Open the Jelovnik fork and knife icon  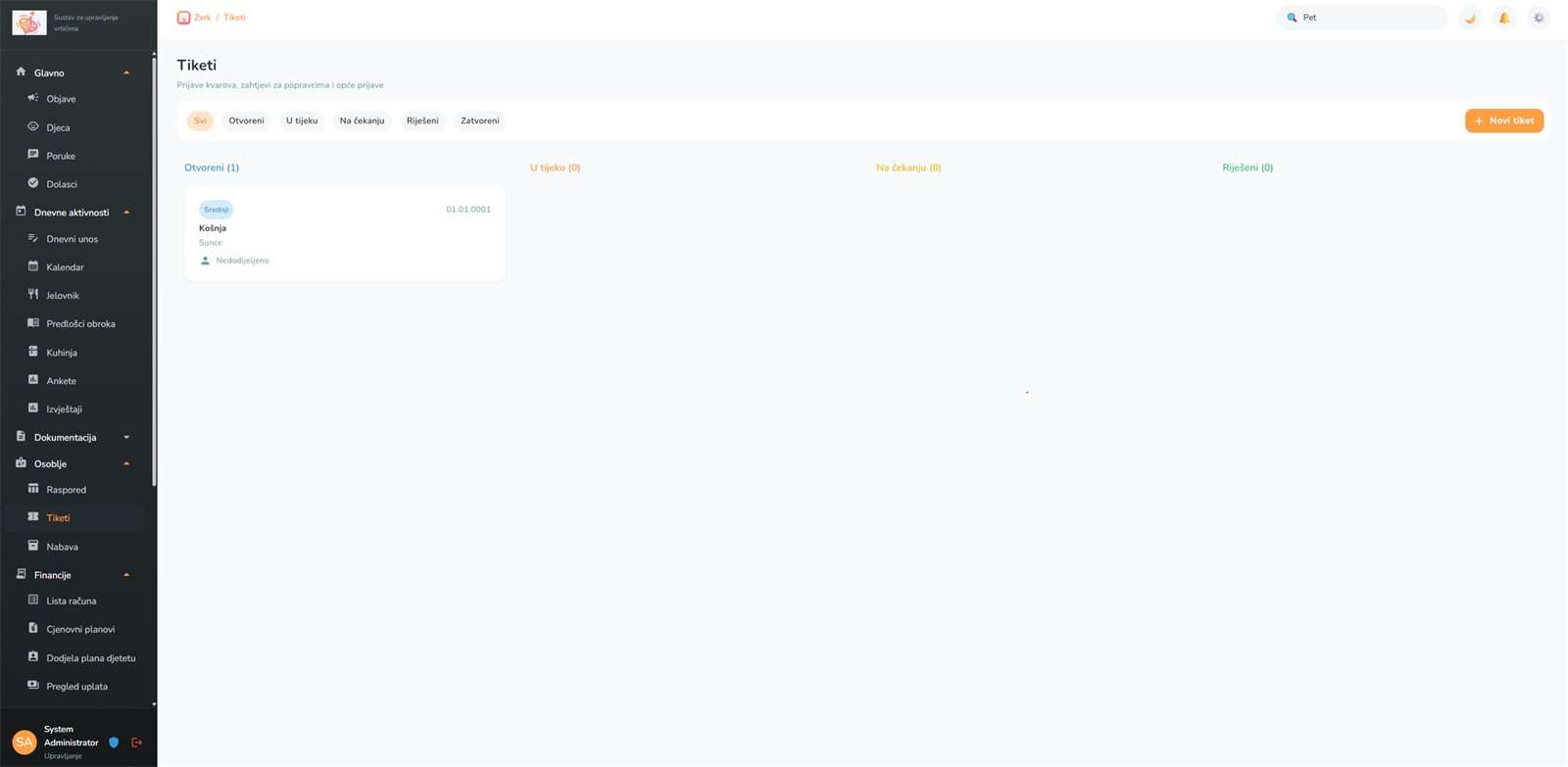pos(33,295)
